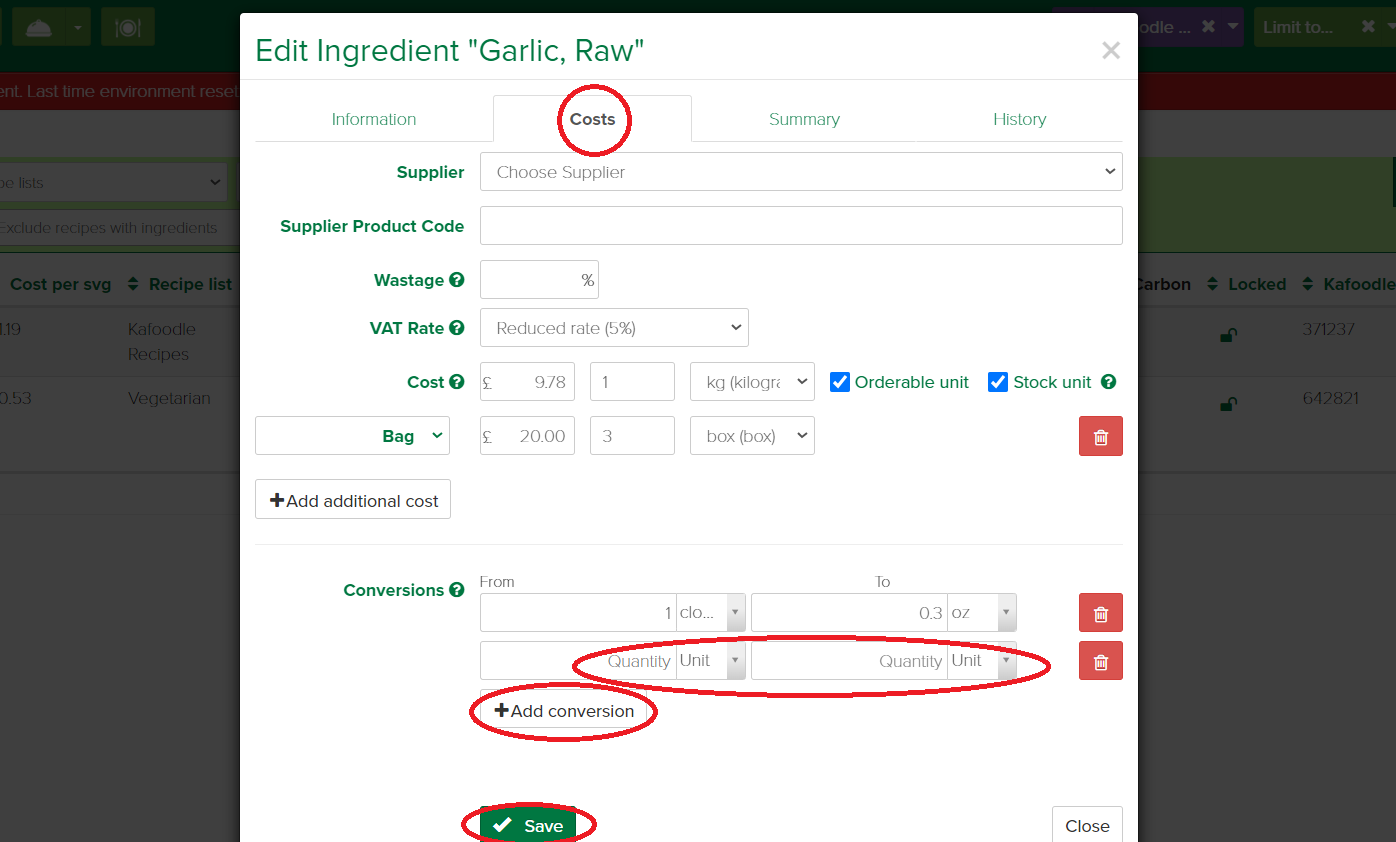Image resolution: width=1396 pixels, height=842 pixels.
Task: Open the Wastage help tooltip
Action: (x=458, y=280)
